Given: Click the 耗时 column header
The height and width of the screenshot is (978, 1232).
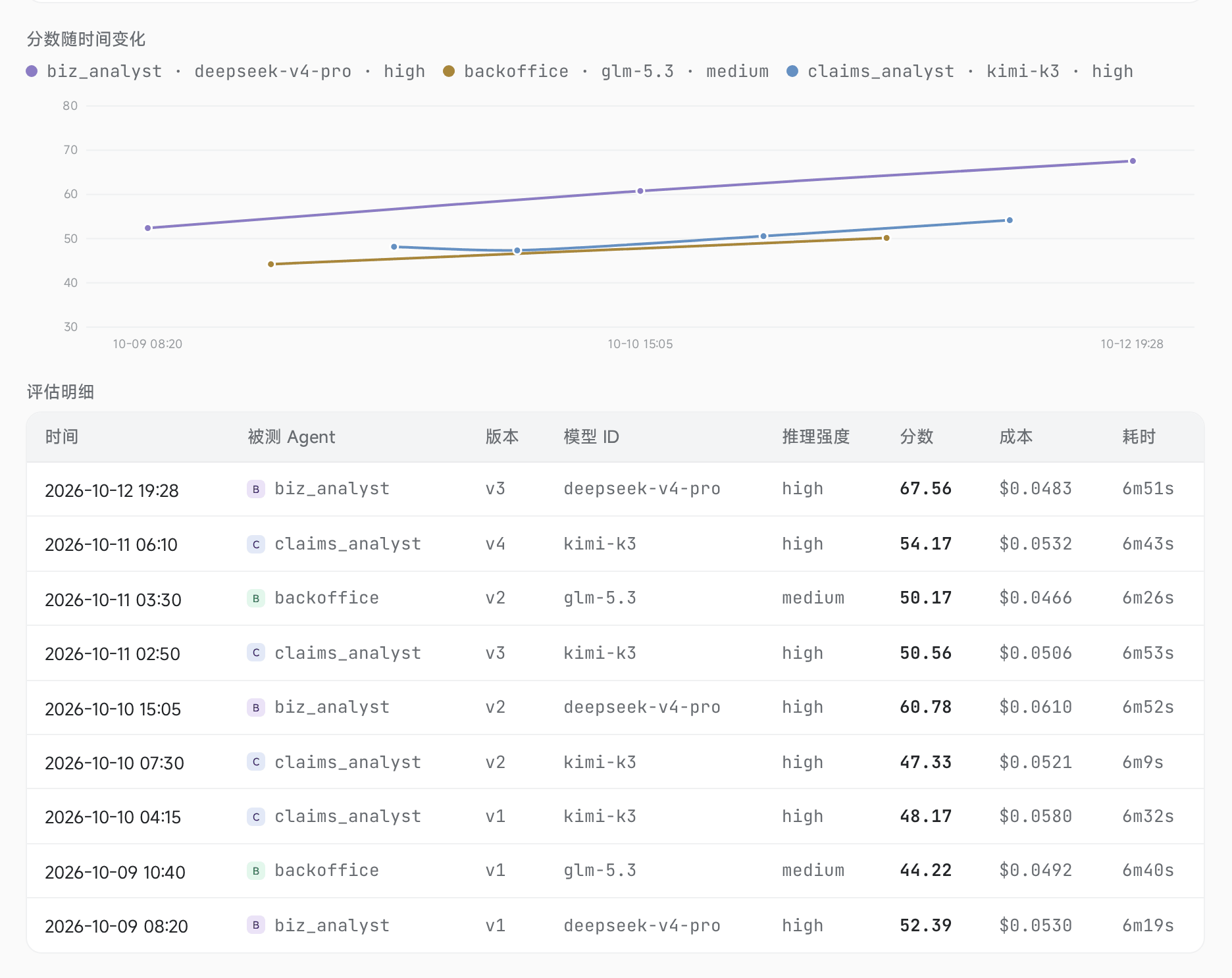Looking at the screenshot, I should coord(1139,437).
